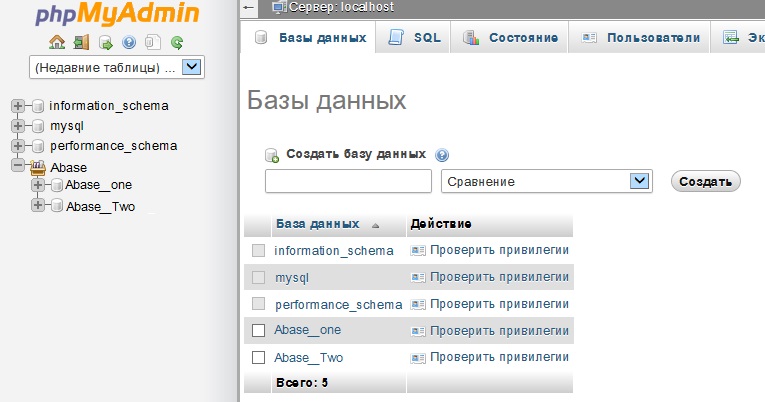The height and width of the screenshot is (402, 765).
Task: Check the Abase__Two database checkbox
Action: (x=258, y=357)
